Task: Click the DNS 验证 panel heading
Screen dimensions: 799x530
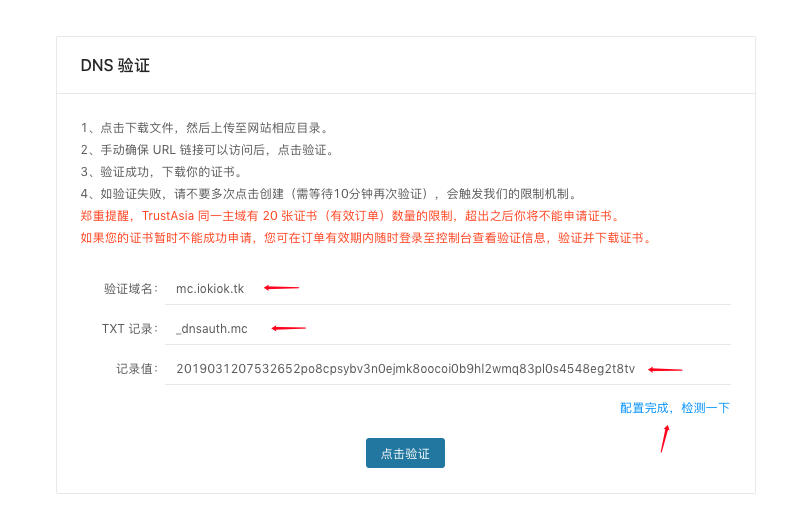Action: pos(115,66)
